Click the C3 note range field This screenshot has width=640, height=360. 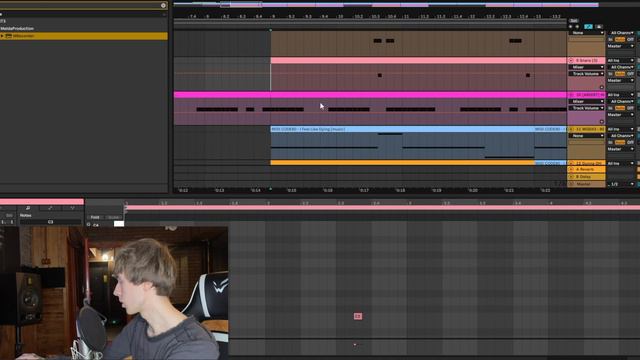coord(50,222)
